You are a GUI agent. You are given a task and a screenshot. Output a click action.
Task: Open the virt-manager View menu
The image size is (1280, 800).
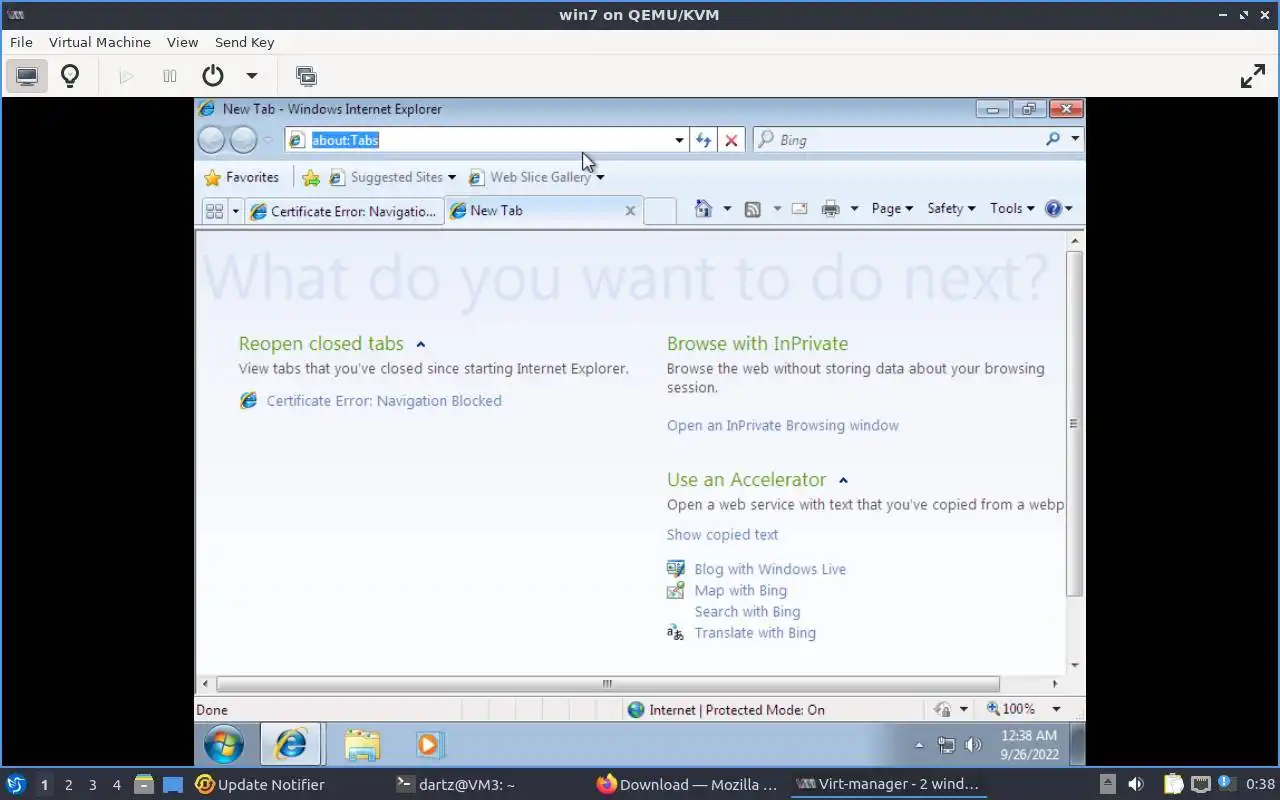tap(182, 42)
